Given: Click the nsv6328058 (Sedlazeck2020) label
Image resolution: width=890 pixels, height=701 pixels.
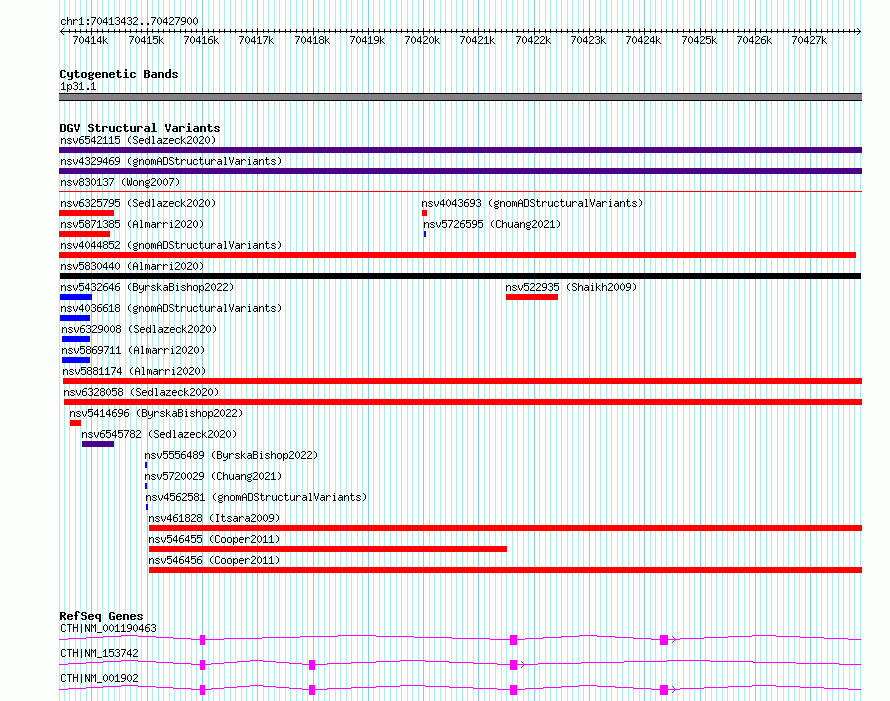Looking at the screenshot, I should pos(141,392).
